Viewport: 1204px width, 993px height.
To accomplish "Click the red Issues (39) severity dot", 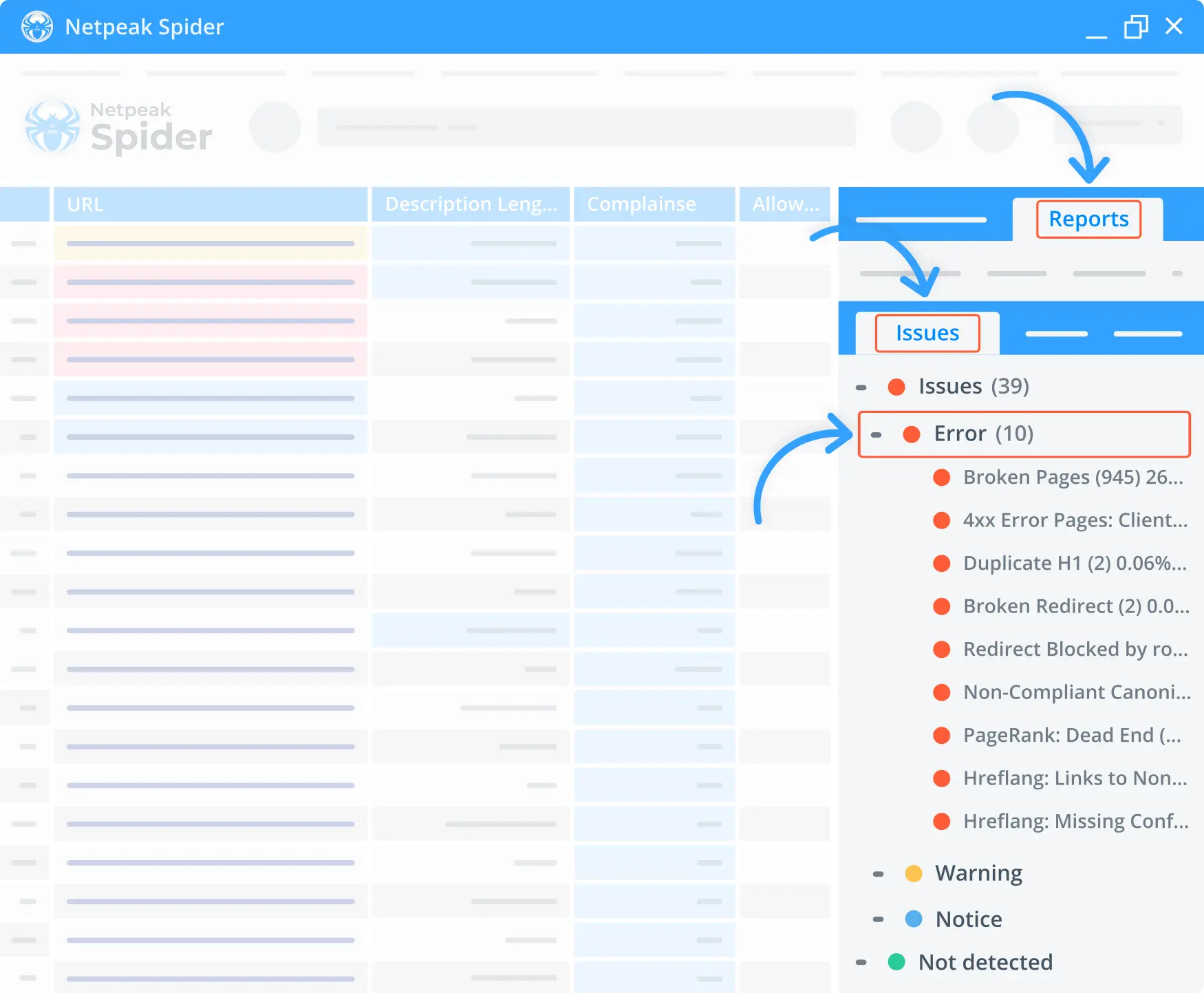I will click(x=896, y=387).
